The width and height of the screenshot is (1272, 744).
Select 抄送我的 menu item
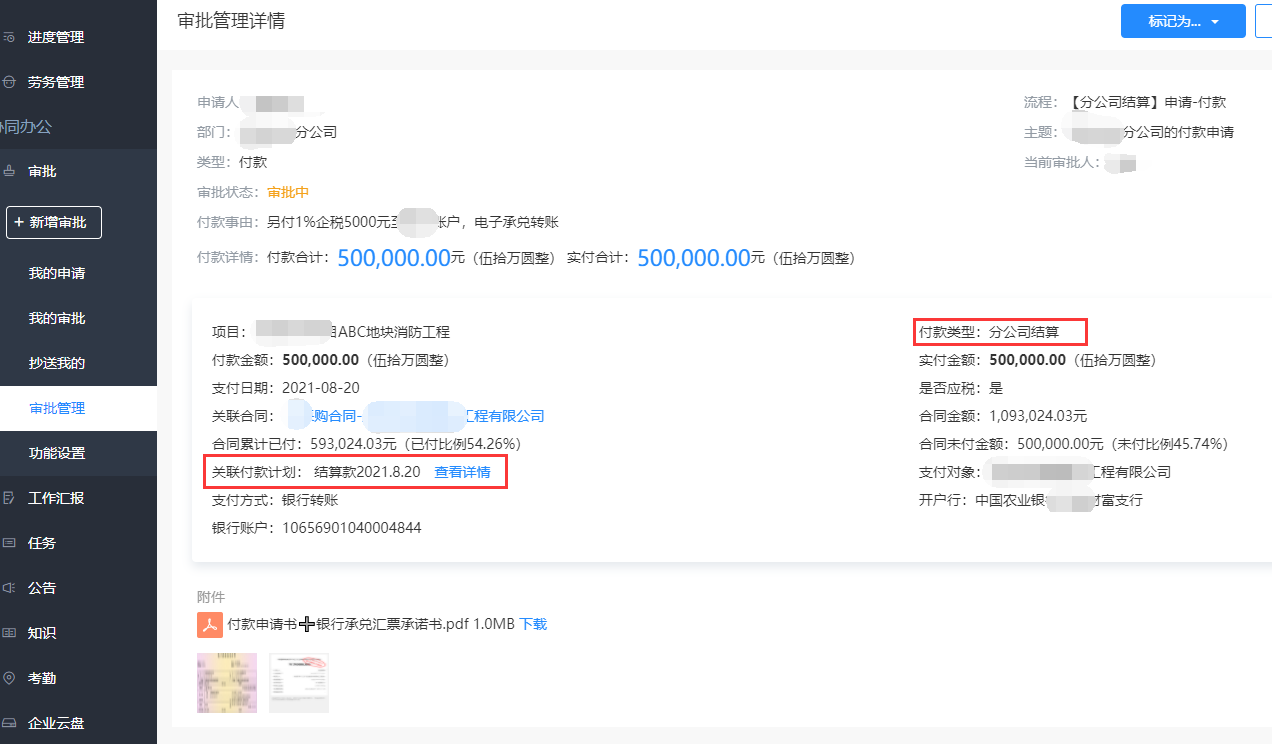tap(57, 364)
